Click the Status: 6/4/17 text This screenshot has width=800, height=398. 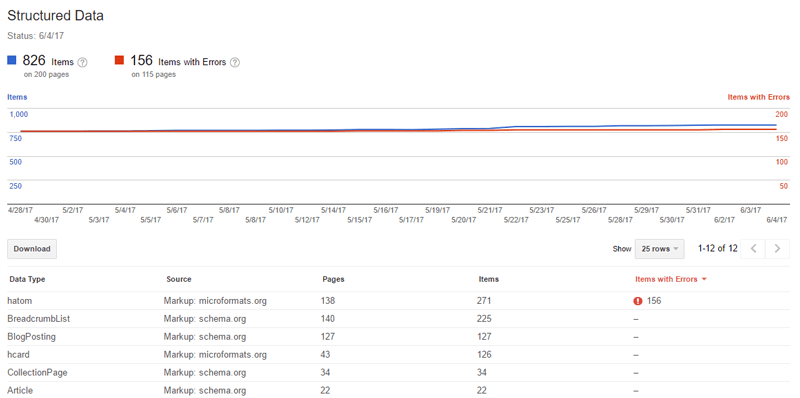35,36
